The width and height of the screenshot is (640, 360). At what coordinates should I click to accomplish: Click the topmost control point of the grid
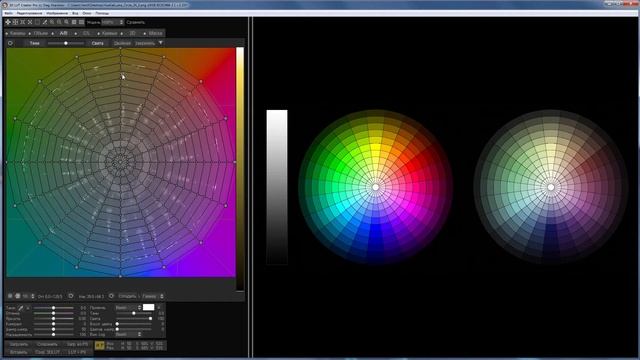point(120,48)
